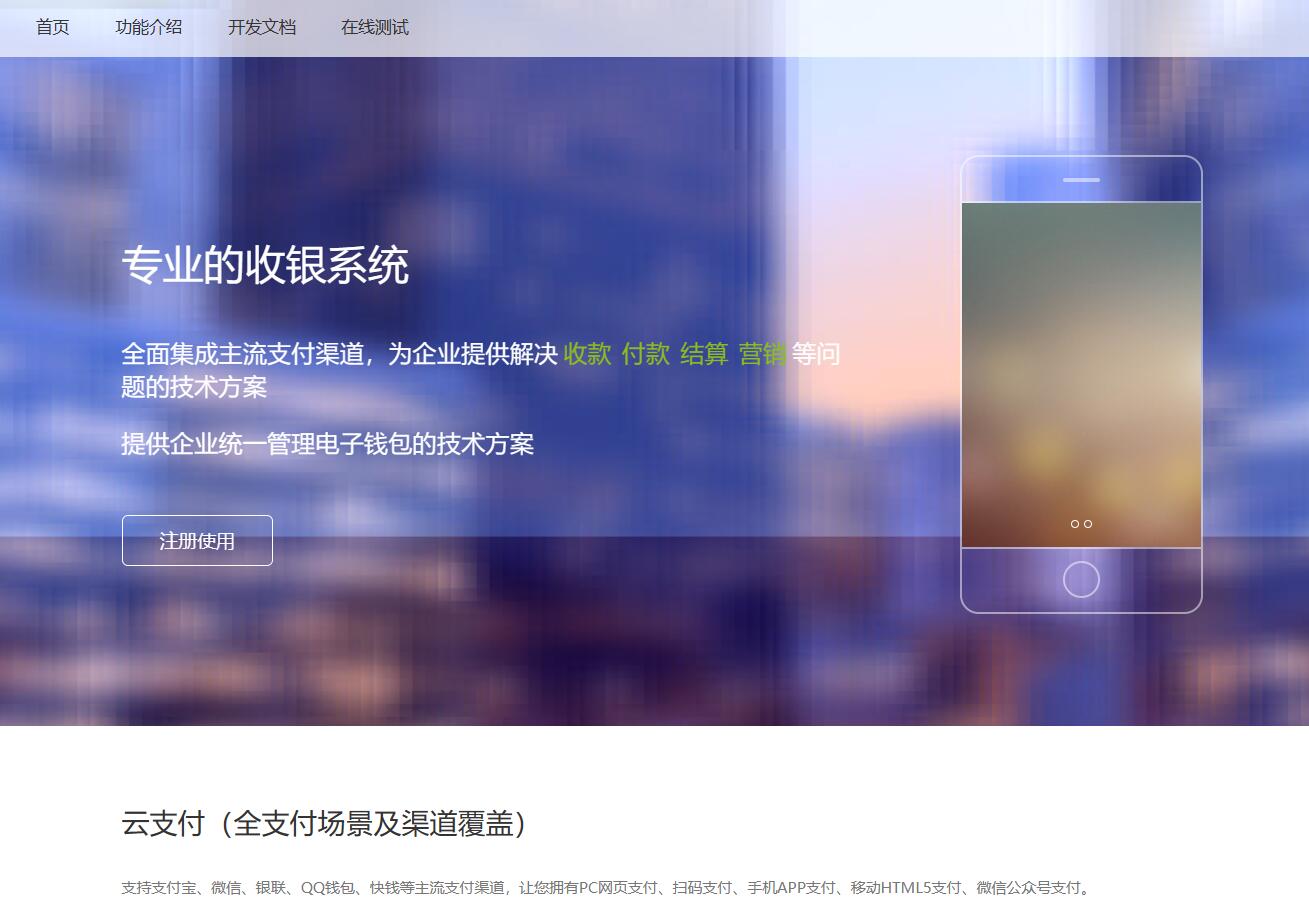Screen dimensions: 1309x916
Task: Click the phone mockup's speaker bar
Action: click(x=1081, y=180)
